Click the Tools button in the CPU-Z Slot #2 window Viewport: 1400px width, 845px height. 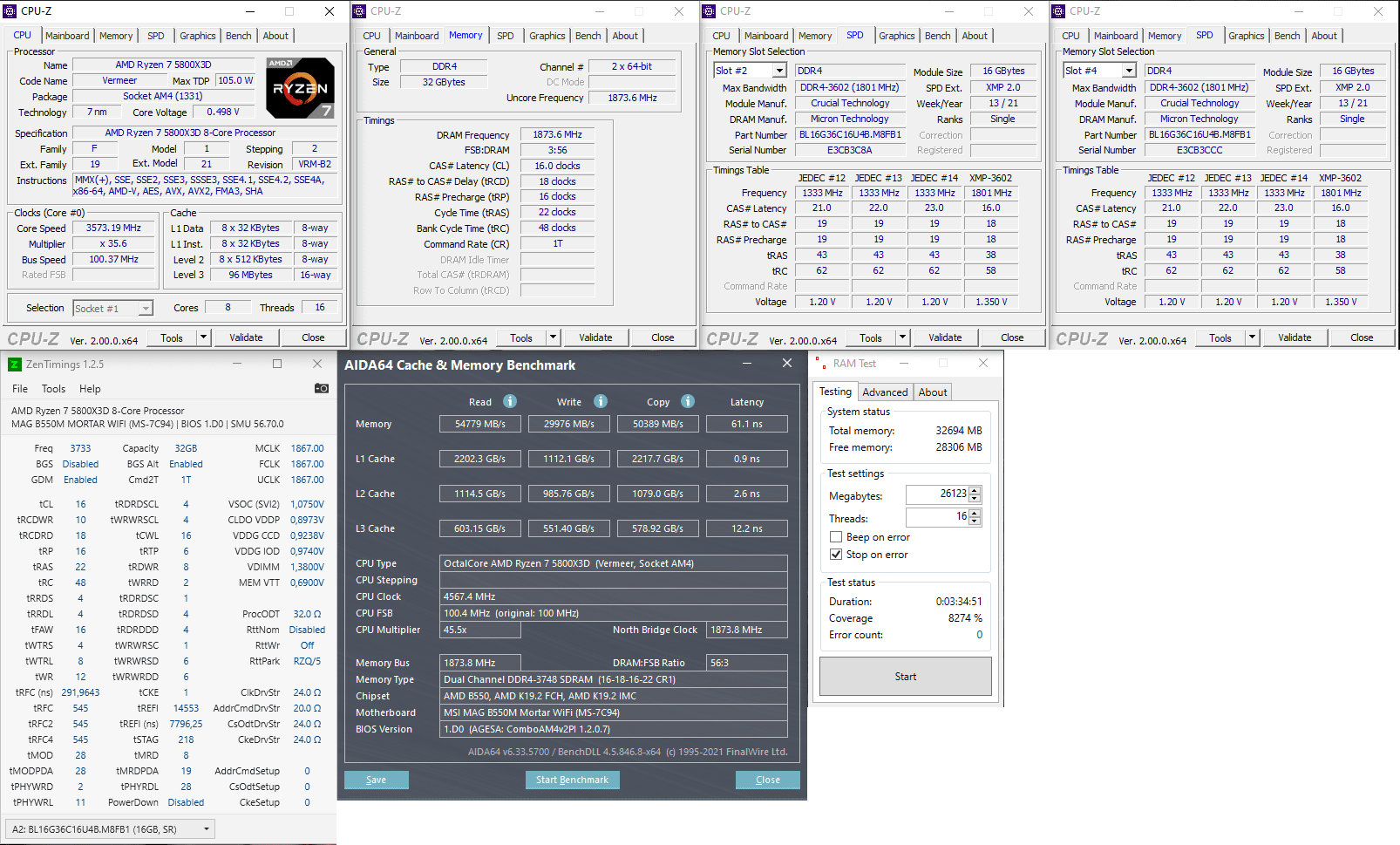[x=871, y=337]
